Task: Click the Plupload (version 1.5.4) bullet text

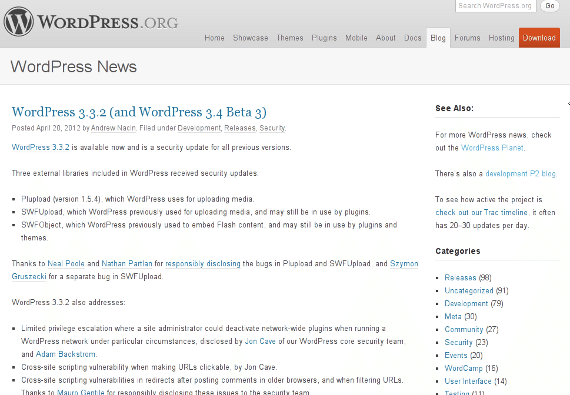Action: pyautogui.click(x=138, y=199)
